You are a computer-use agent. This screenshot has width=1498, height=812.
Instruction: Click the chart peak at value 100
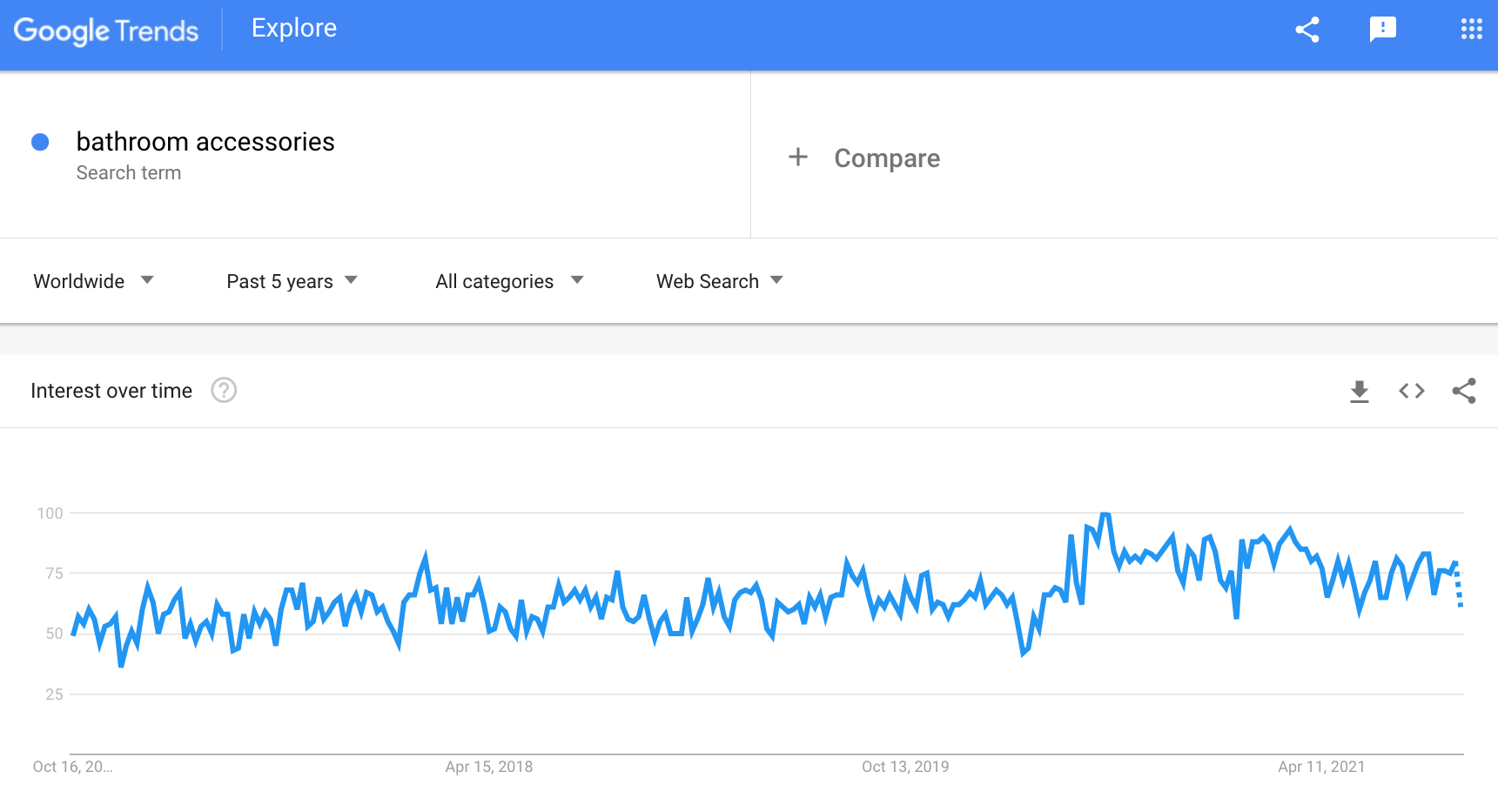(1105, 514)
